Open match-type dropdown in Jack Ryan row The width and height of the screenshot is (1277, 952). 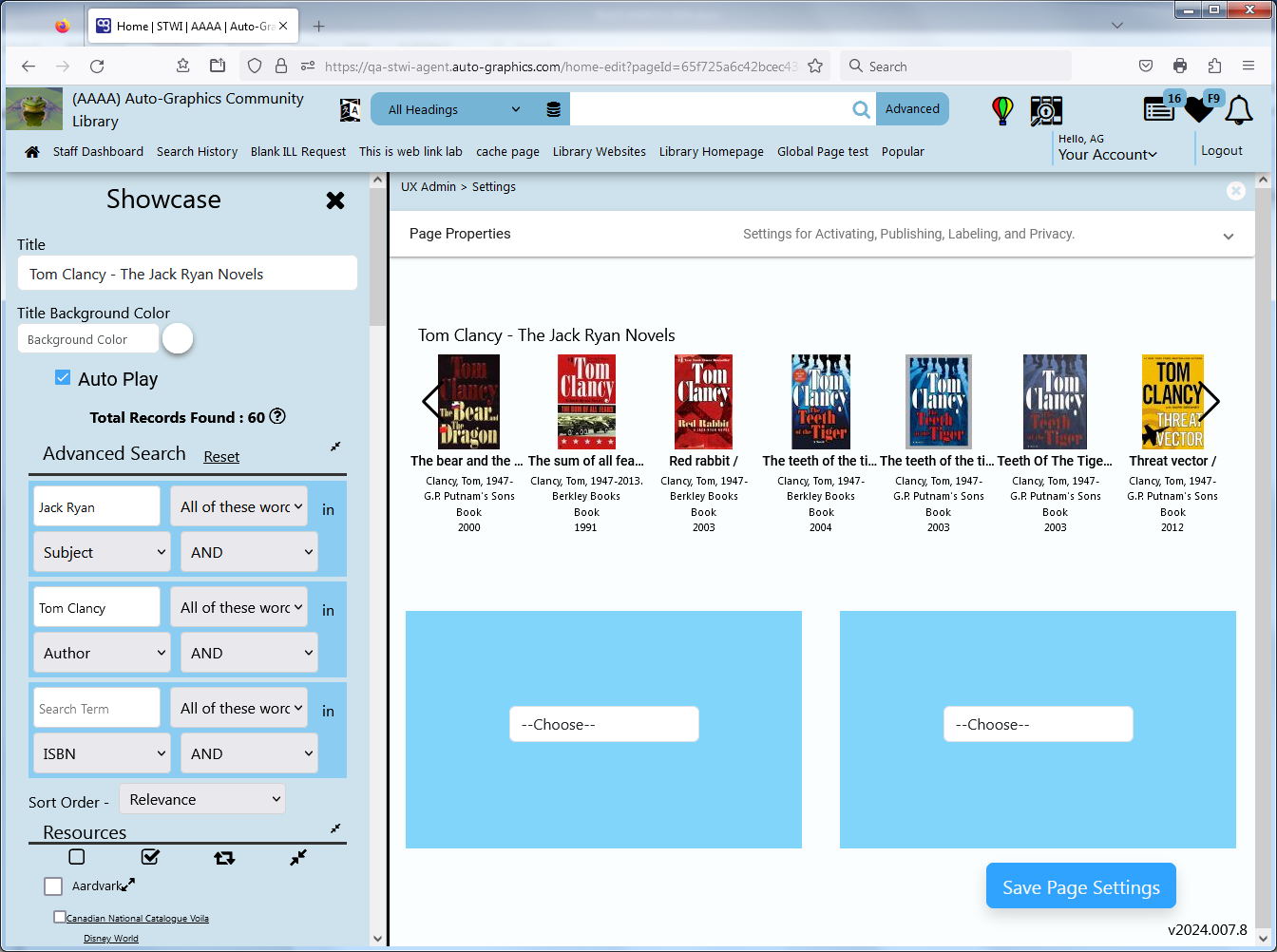(x=238, y=506)
